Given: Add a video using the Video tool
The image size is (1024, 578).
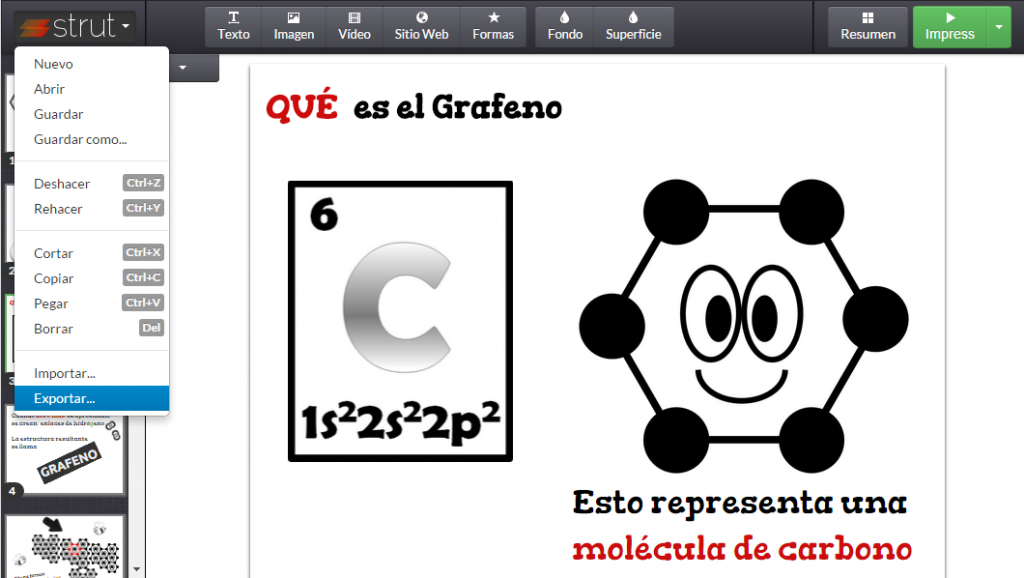Looking at the screenshot, I should 354,26.
